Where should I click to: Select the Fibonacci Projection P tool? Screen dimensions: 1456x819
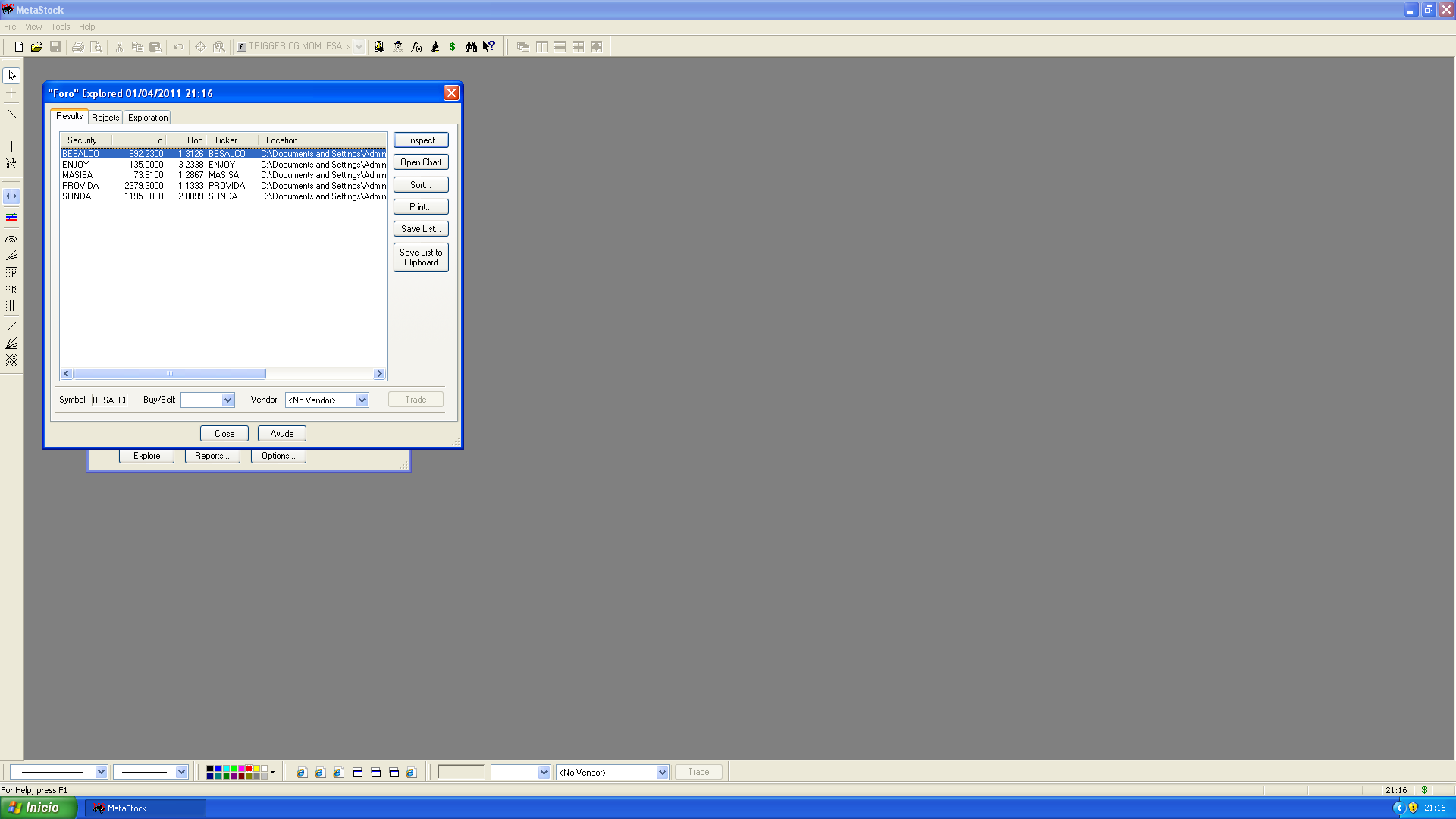click(x=11, y=272)
